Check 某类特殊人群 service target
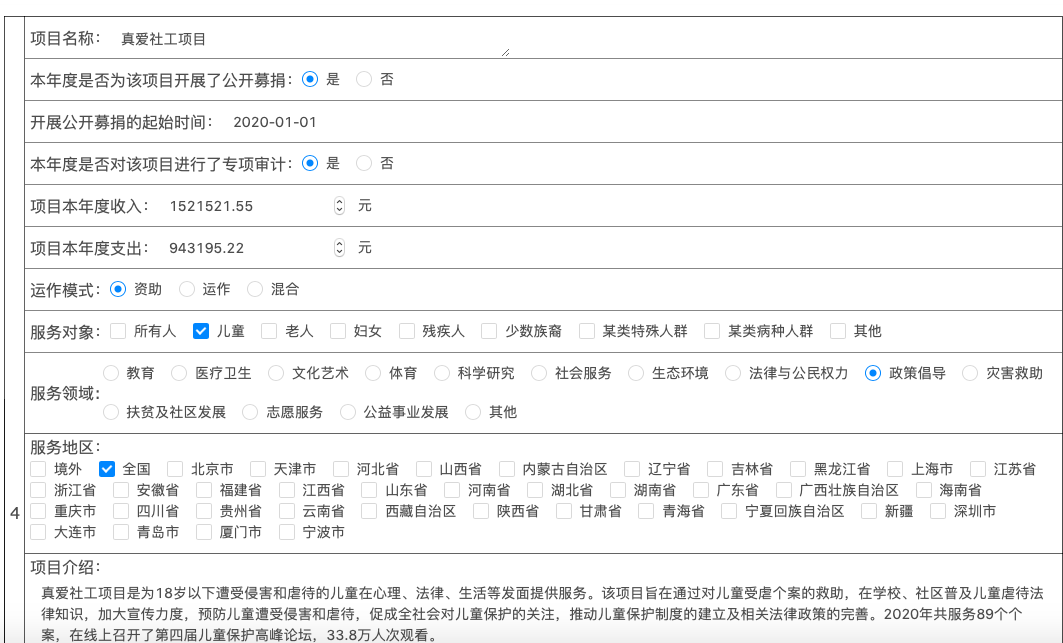1063x643 pixels. pyautogui.click(x=586, y=331)
